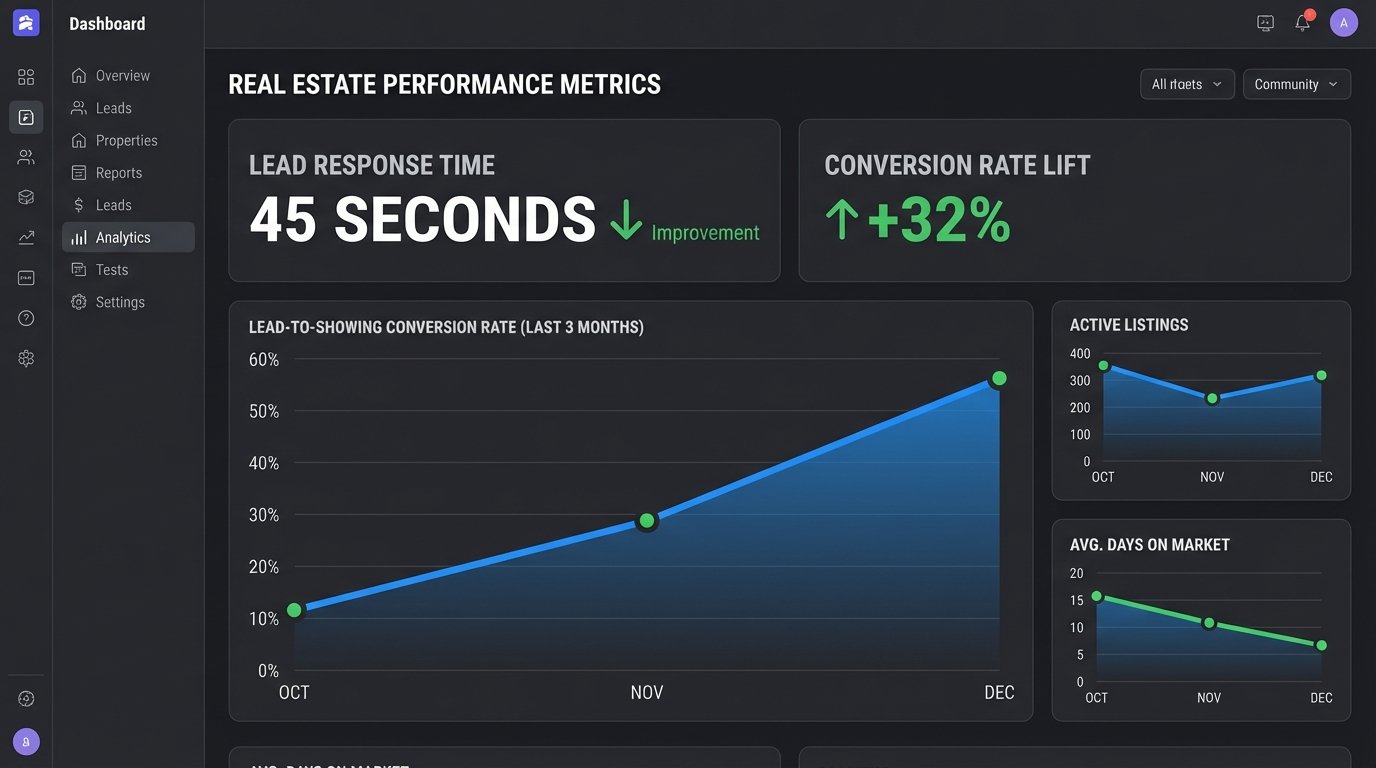1376x768 pixels.
Task: Click the notifications bell icon
Action: 1302,22
